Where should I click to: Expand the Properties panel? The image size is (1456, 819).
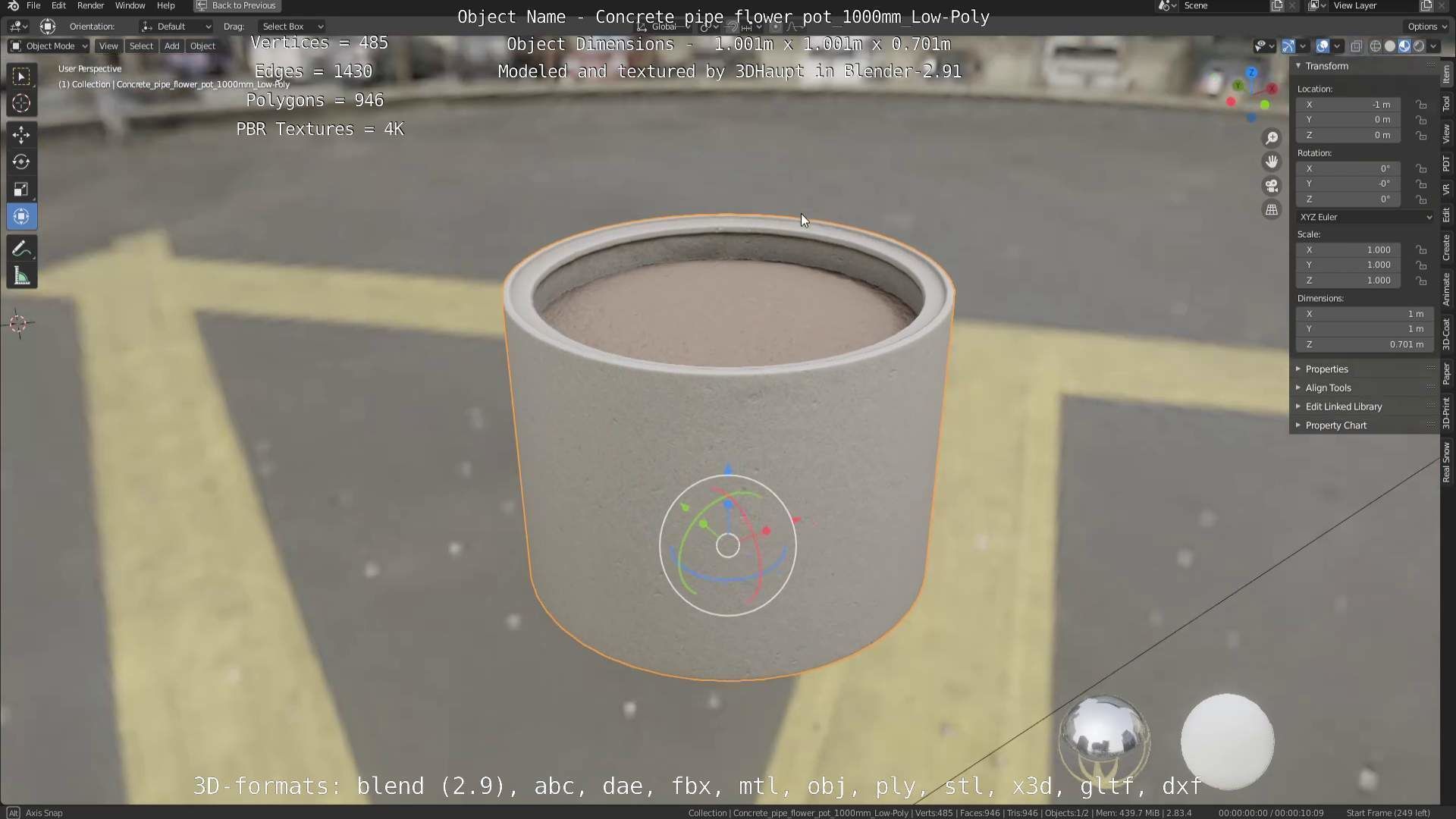[1326, 369]
